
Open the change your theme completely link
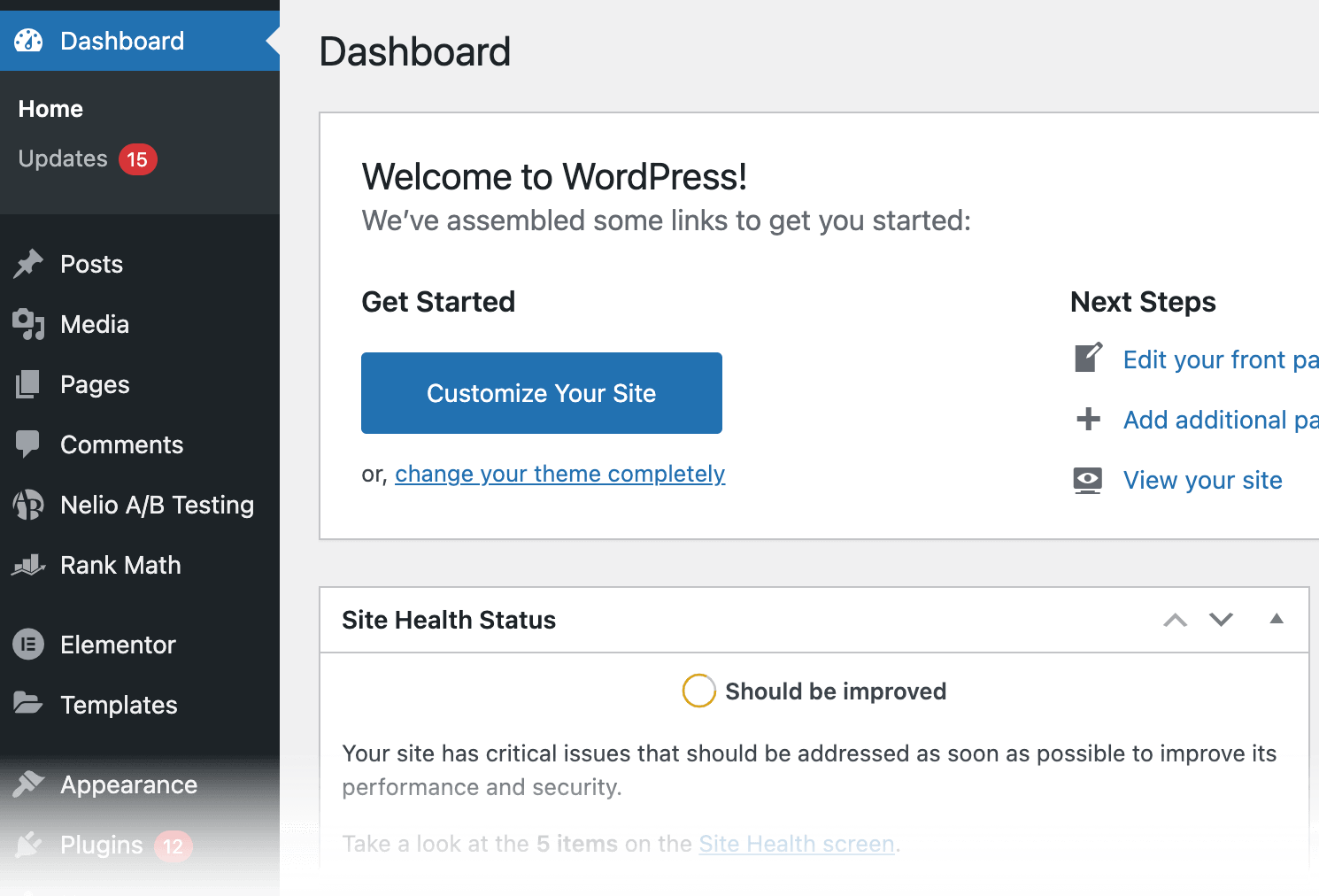coord(559,474)
